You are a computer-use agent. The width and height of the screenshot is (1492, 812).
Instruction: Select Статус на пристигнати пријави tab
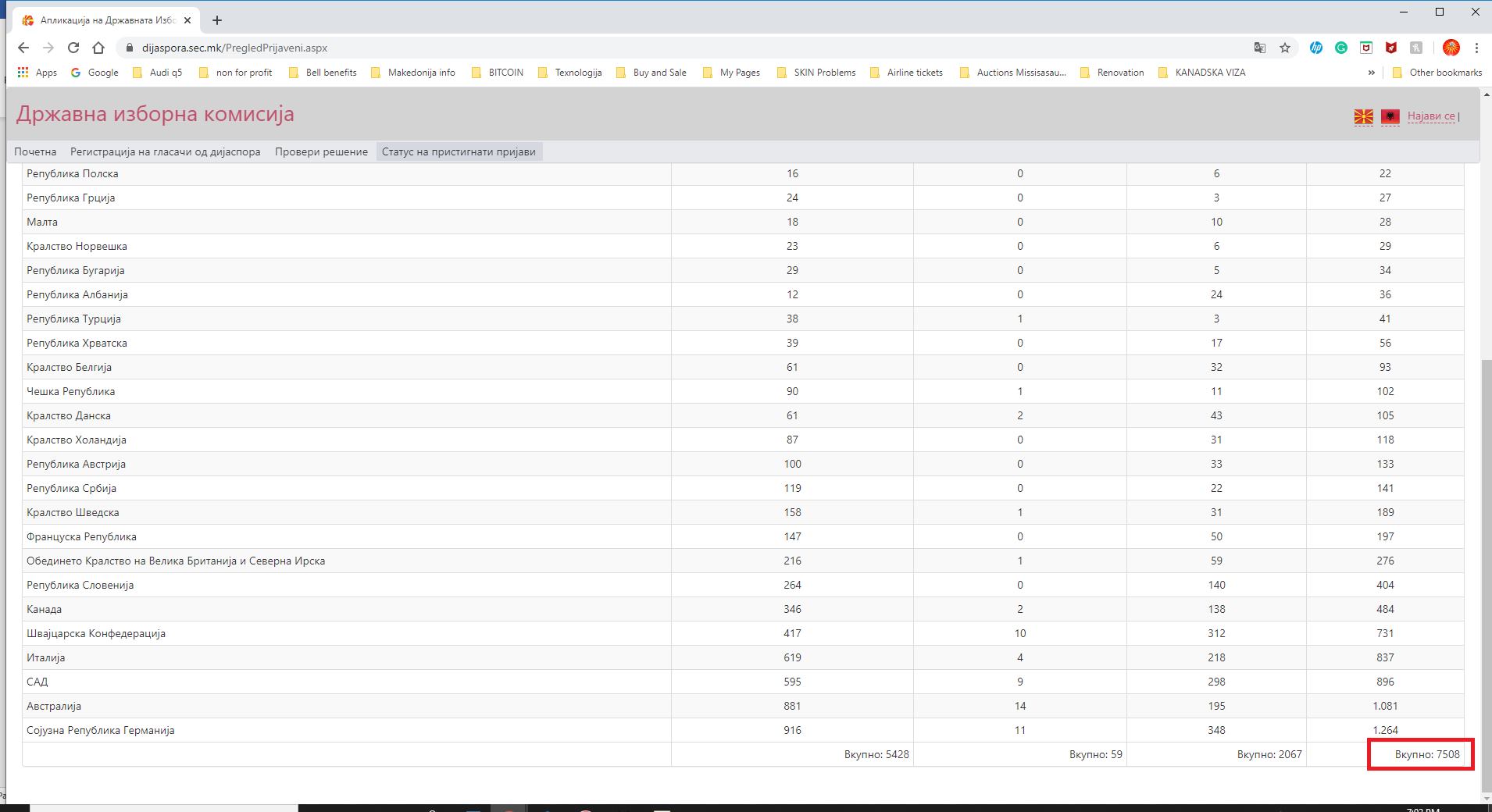coord(459,151)
